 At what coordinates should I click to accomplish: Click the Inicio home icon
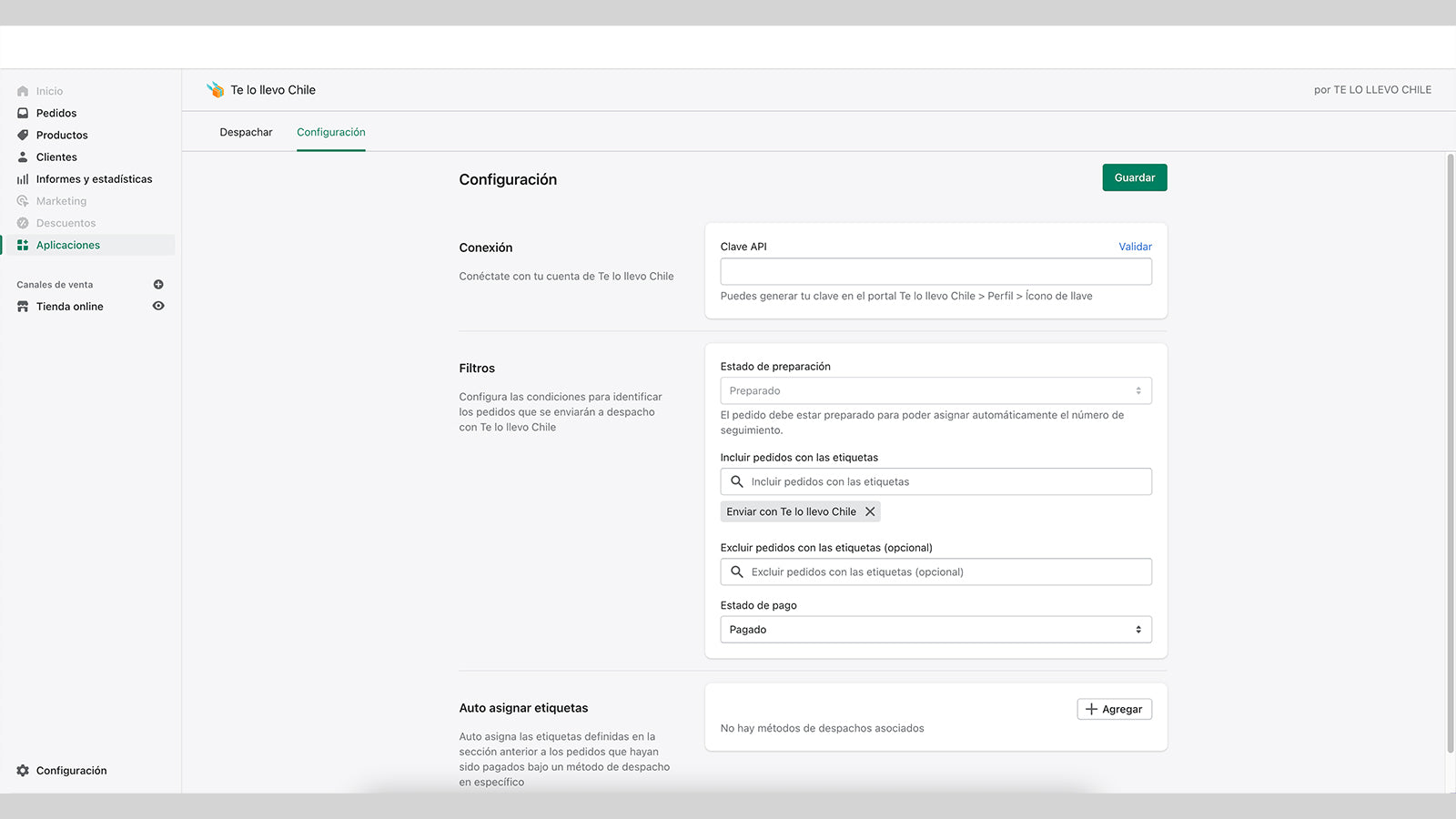tap(23, 91)
